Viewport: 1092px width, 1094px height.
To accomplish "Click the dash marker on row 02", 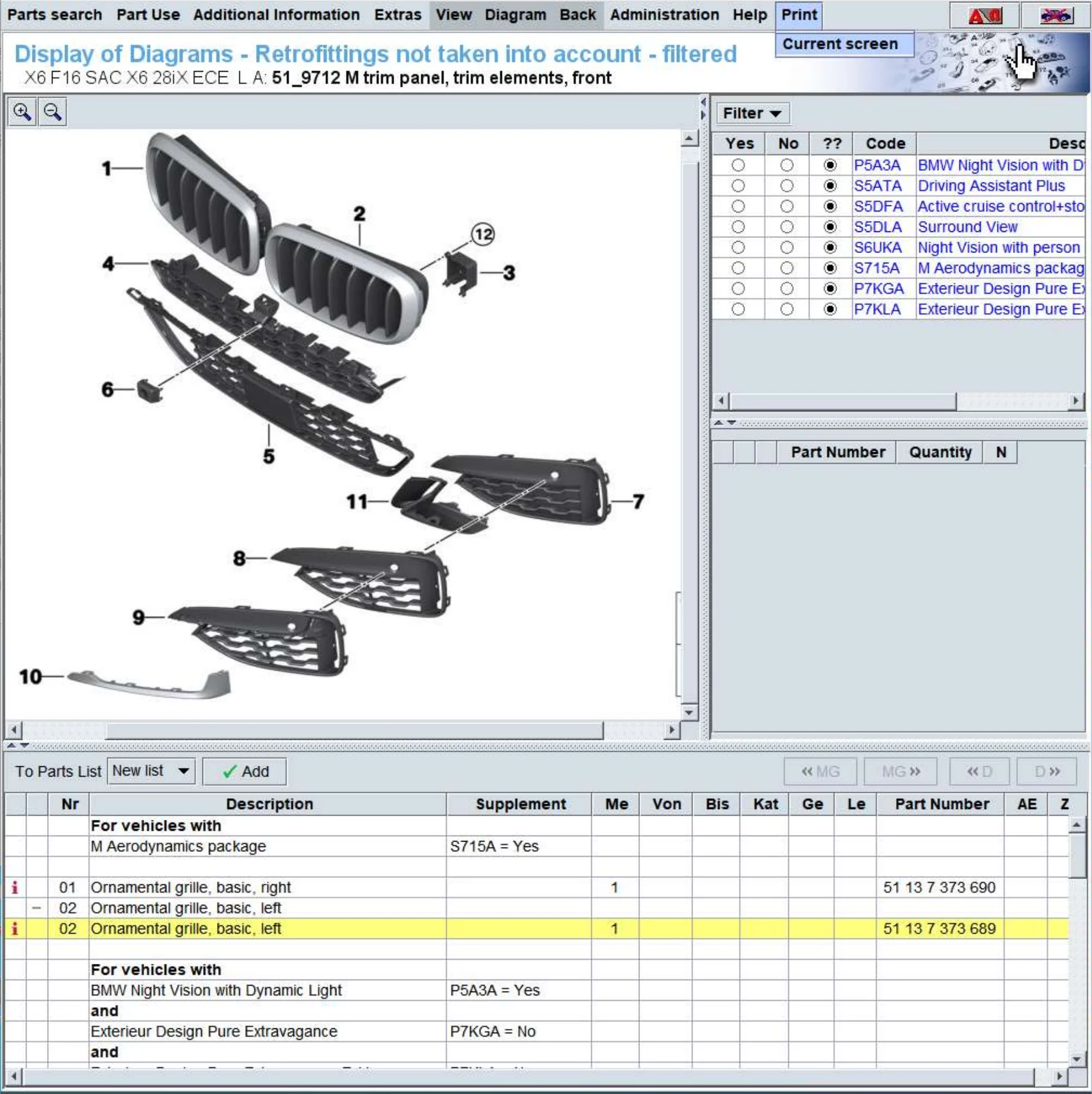I will point(37,908).
